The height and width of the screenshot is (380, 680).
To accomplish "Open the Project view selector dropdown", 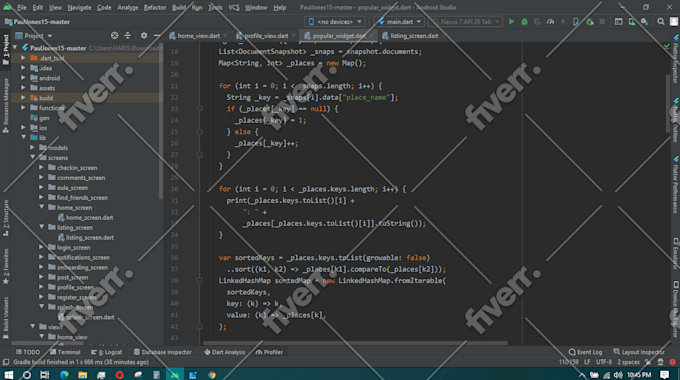I will pyautogui.click(x=34, y=36).
